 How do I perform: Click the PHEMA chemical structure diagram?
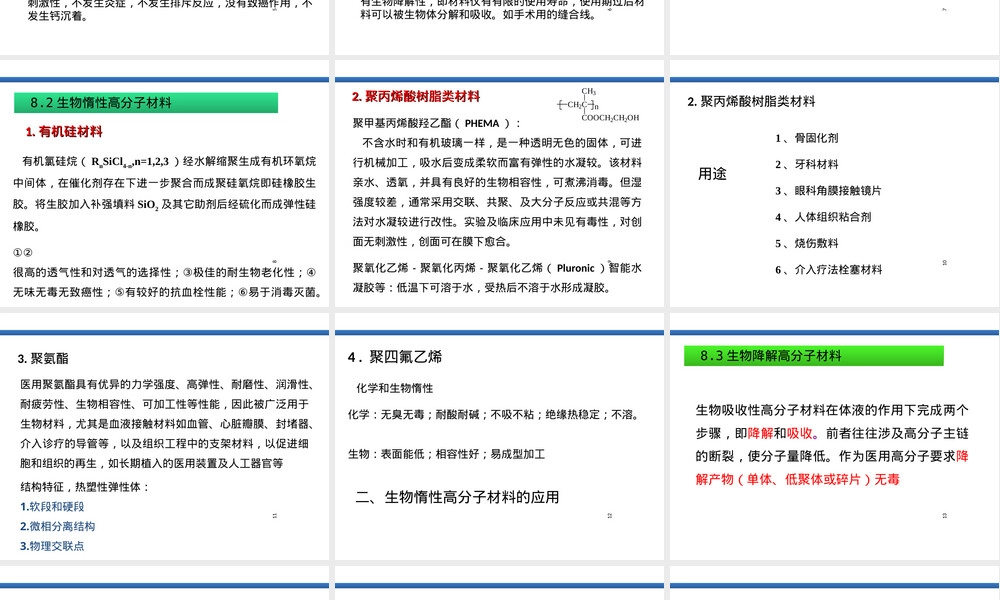pos(598,105)
